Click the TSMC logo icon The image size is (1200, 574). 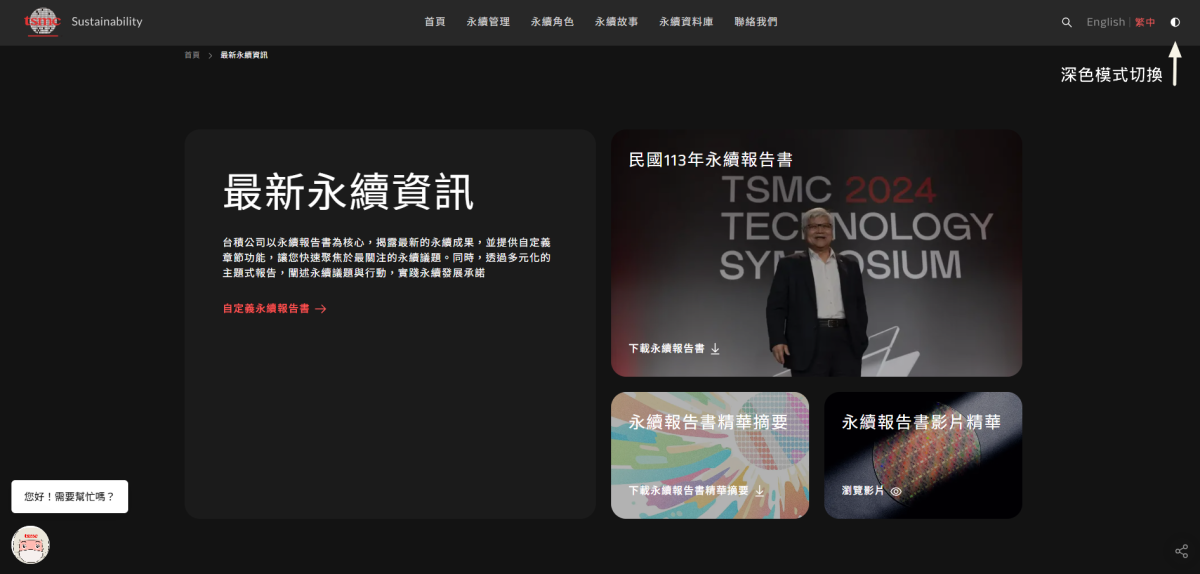[x=42, y=21]
